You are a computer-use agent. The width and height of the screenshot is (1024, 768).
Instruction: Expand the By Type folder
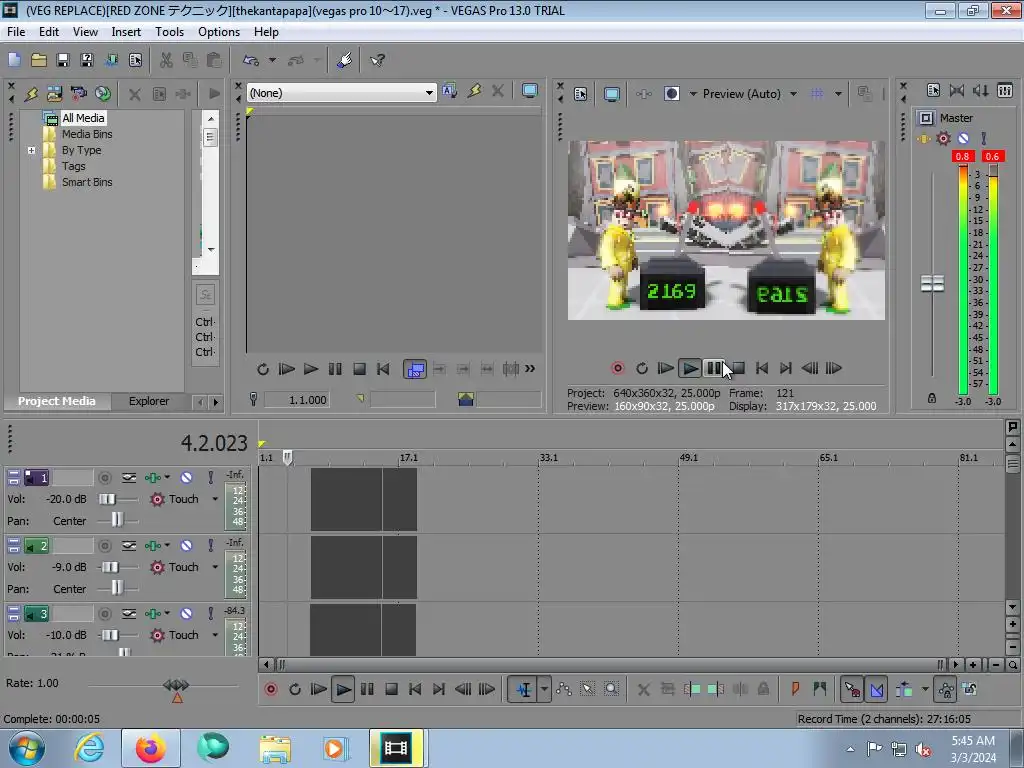[x=31, y=150]
